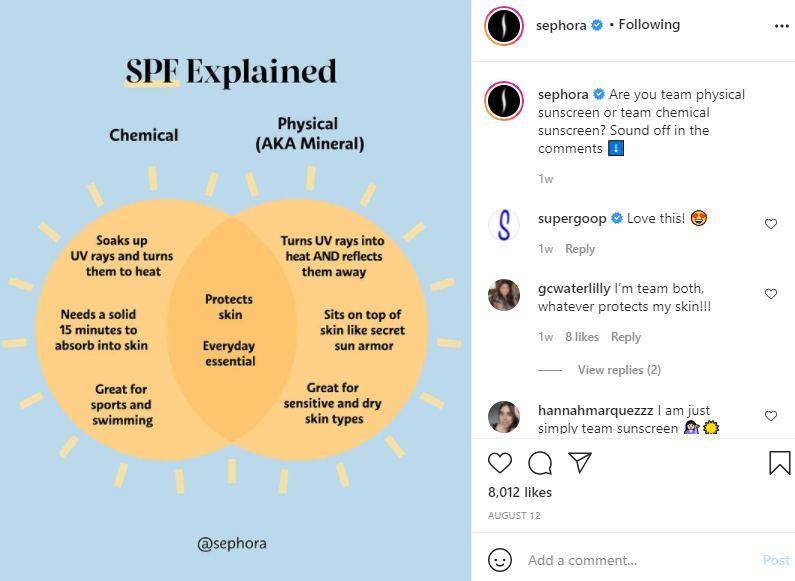This screenshot has height=581, width=795.
Task: Open the three-dot more options menu
Action: pyautogui.click(x=782, y=26)
